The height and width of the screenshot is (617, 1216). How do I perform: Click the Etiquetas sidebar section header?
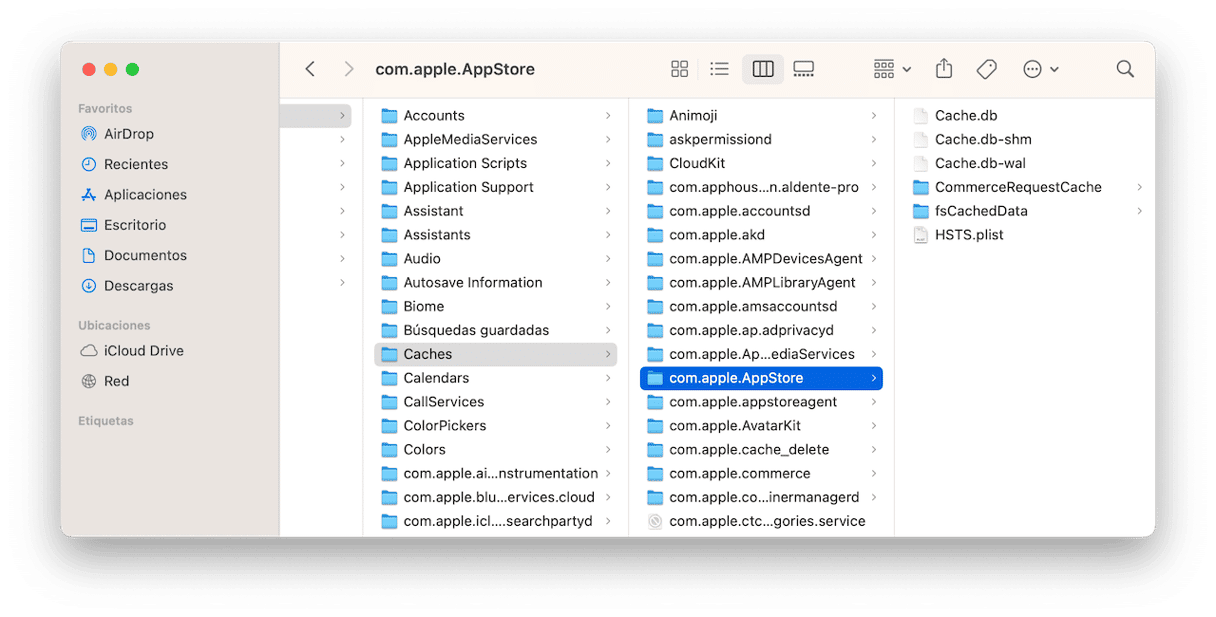pyautogui.click(x=106, y=421)
